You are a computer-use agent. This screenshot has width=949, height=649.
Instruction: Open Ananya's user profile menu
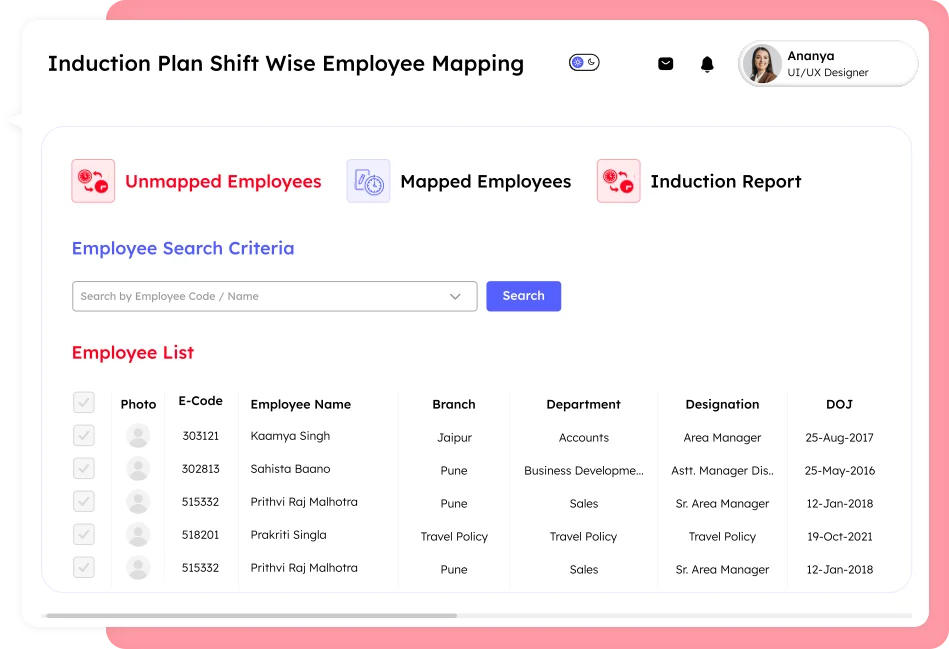coord(827,64)
